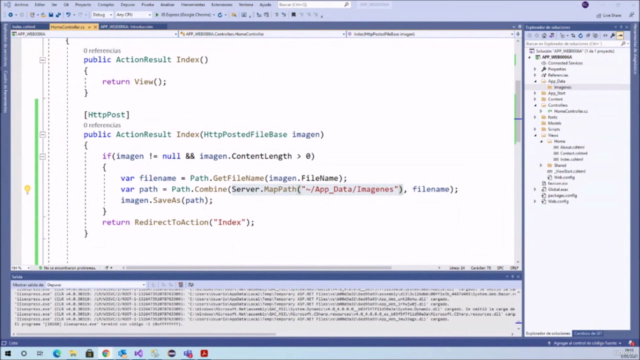This screenshot has height=360, width=640.
Task: Open the Proyecto menu
Action: coord(83,4)
